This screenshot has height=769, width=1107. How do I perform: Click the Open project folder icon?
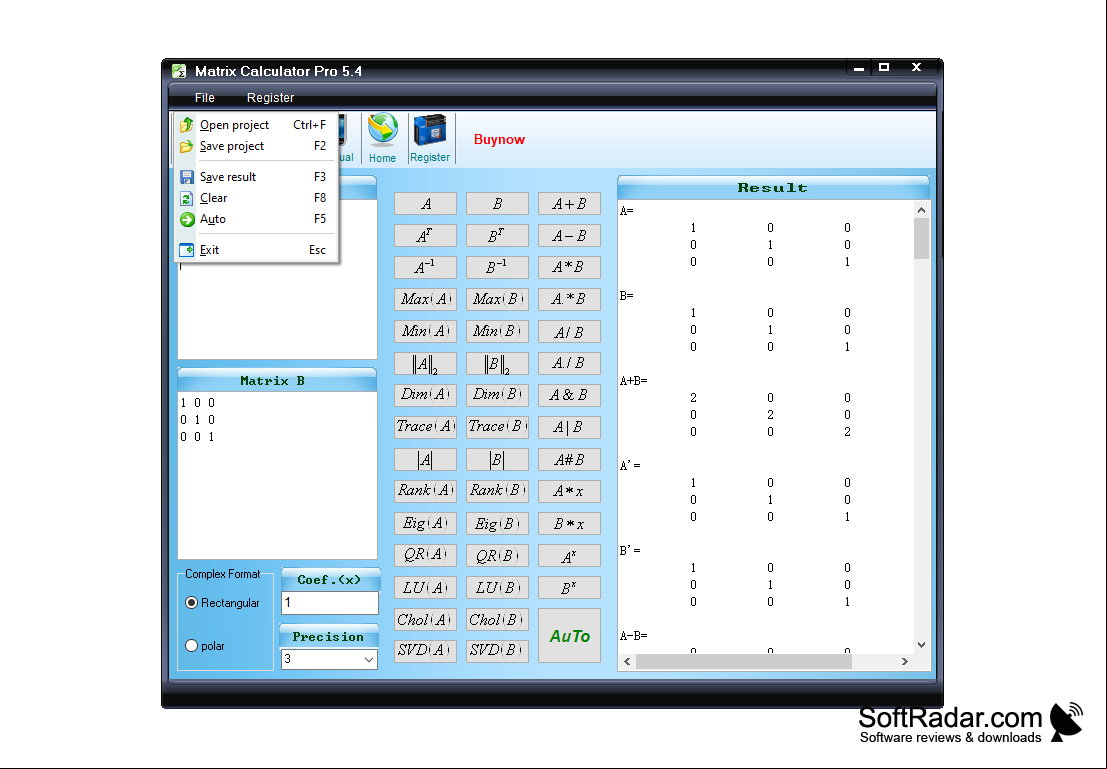click(186, 125)
